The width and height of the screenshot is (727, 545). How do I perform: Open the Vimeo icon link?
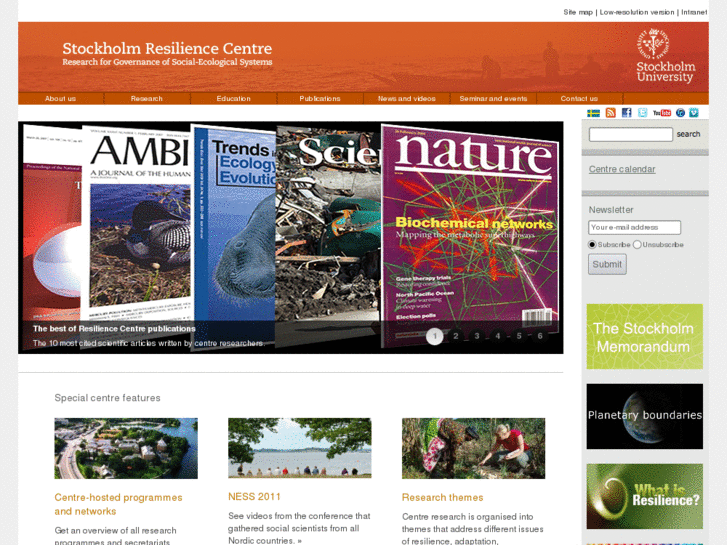coord(694,113)
